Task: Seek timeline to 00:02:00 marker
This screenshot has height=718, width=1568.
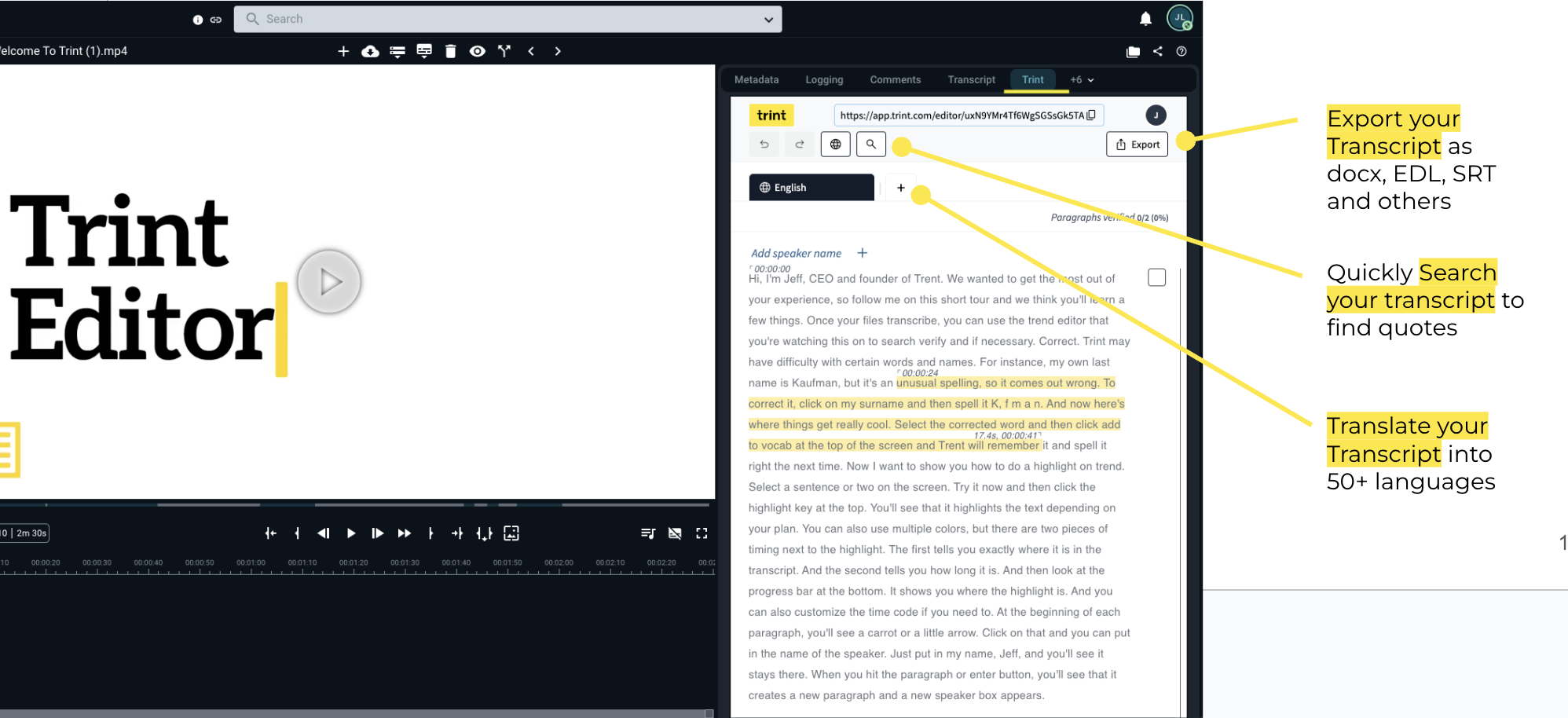Action: point(559,562)
